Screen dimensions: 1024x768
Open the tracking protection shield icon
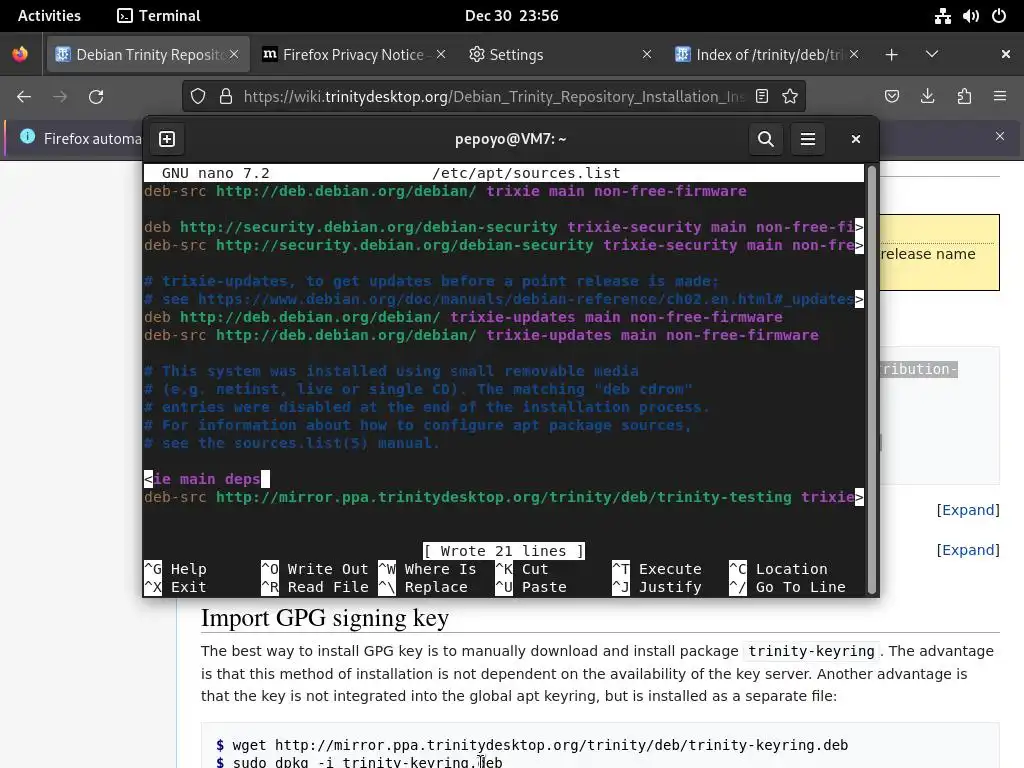pyautogui.click(x=198, y=97)
